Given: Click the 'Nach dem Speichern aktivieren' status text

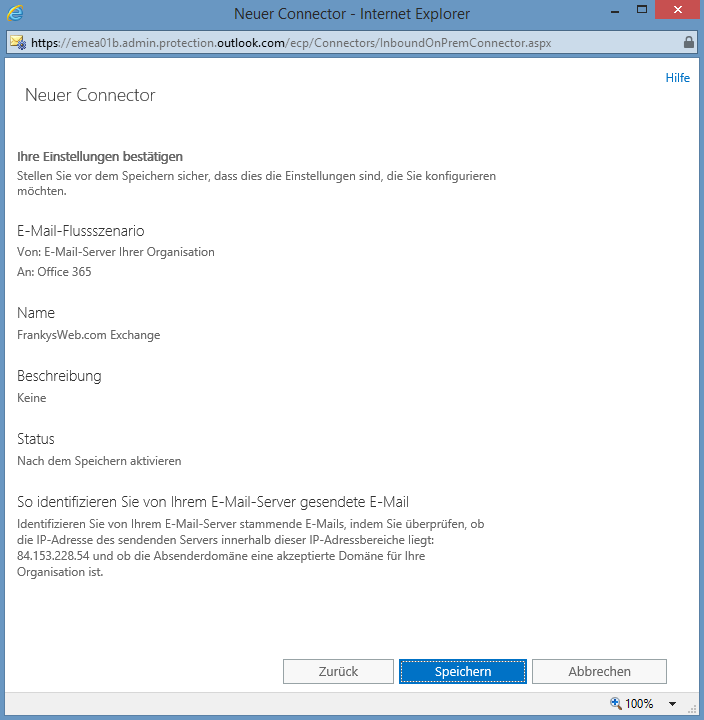Looking at the screenshot, I should pos(99,461).
